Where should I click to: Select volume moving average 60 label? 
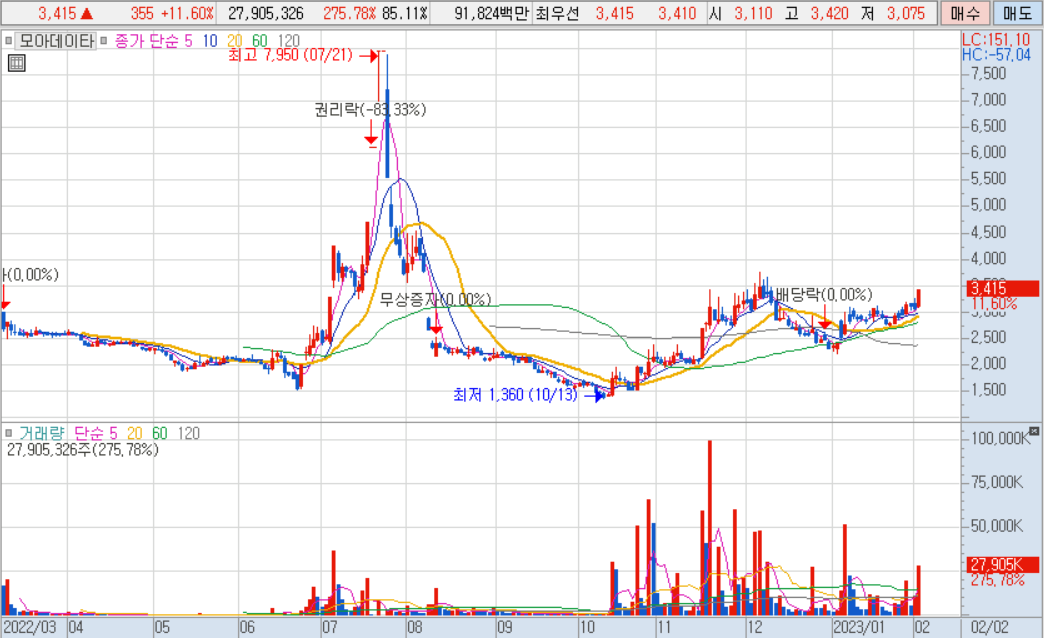point(160,434)
